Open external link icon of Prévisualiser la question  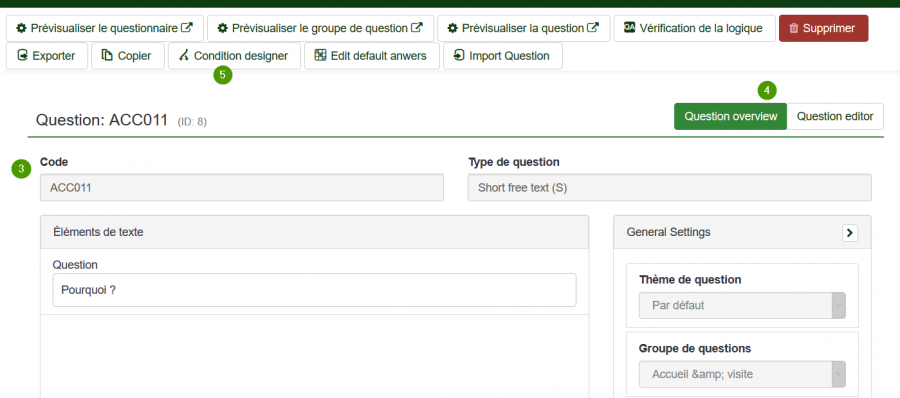[594, 28]
